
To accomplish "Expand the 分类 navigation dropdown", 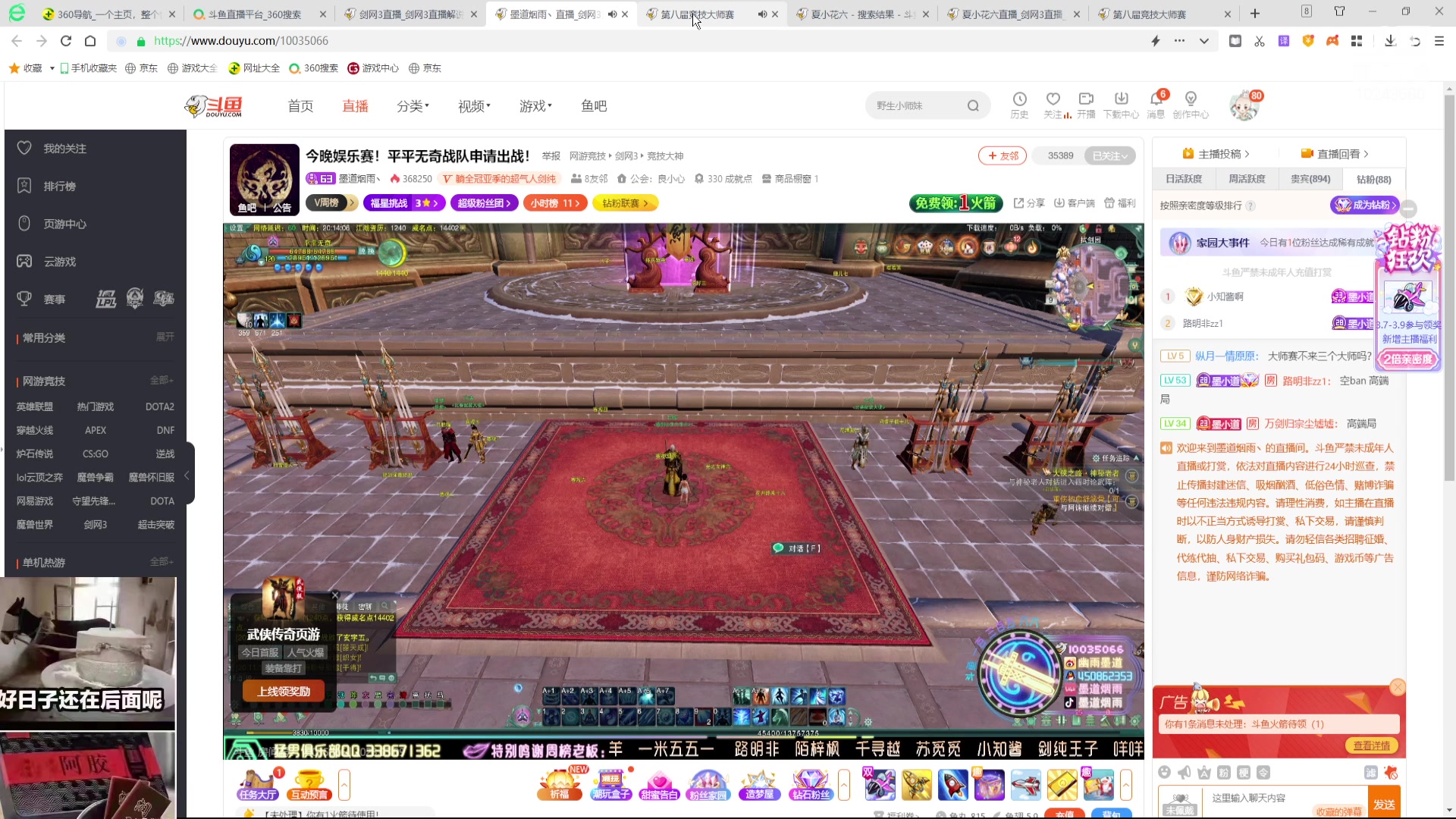I will coord(413,106).
